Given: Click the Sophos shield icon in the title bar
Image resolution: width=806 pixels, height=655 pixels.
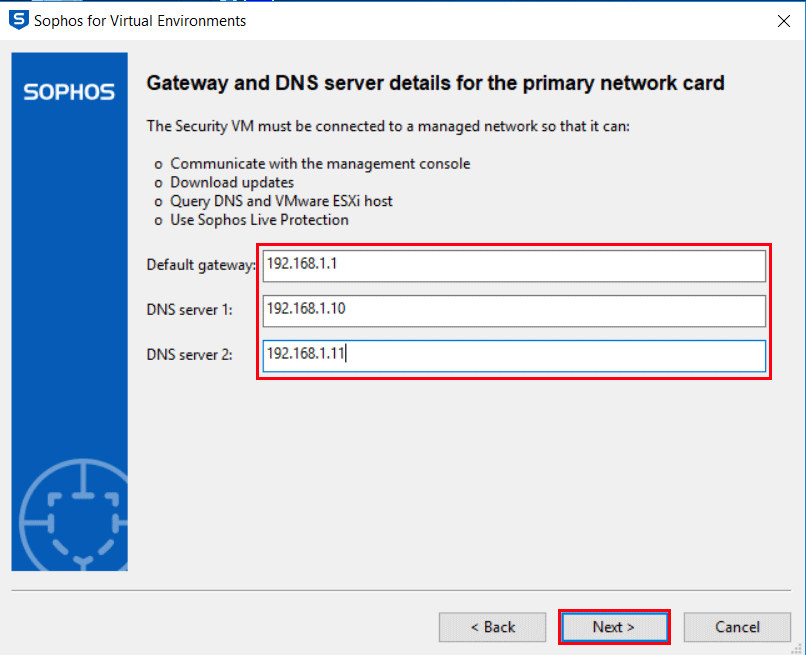Looking at the screenshot, I should (x=19, y=20).
